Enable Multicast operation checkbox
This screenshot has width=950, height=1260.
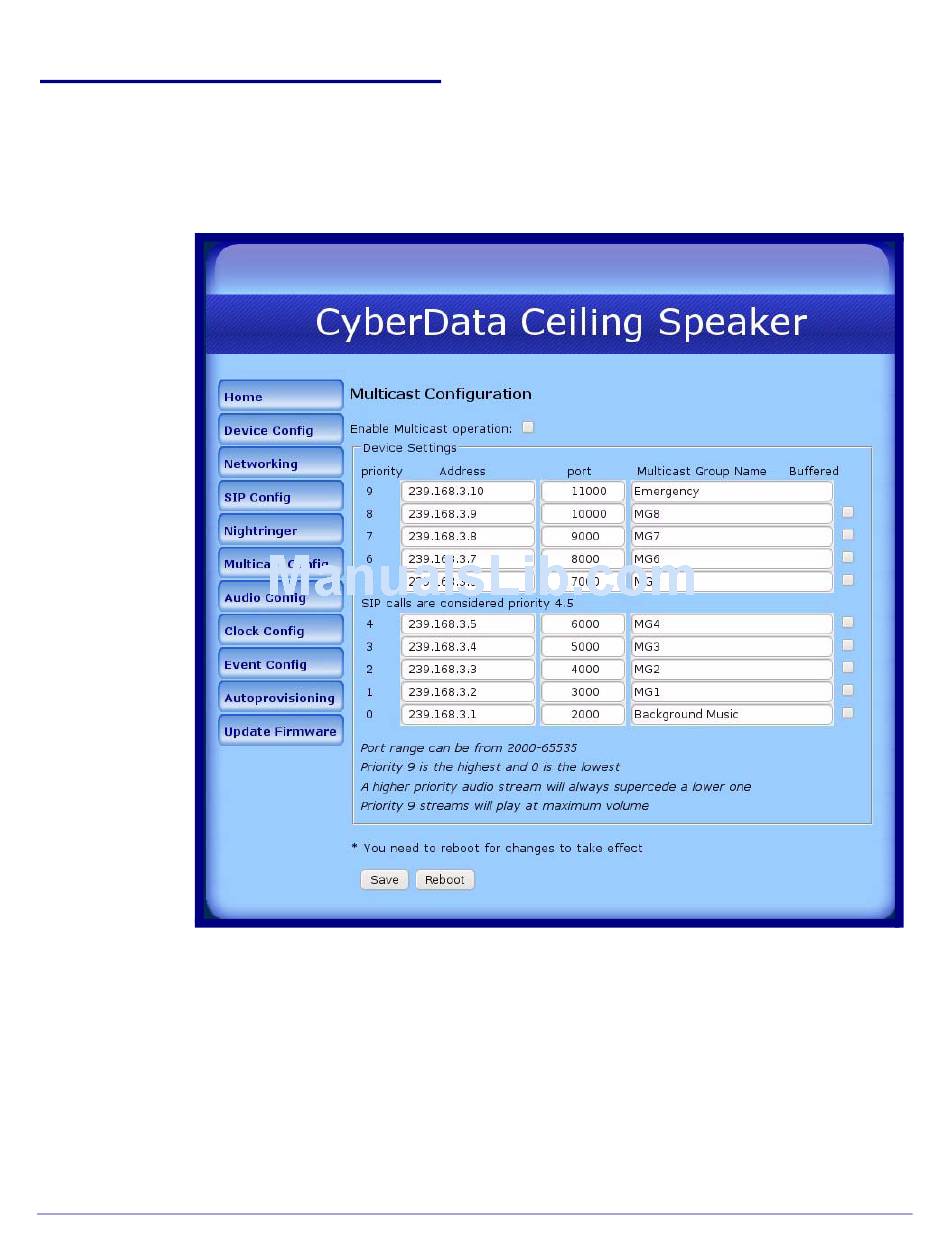click(528, 427)
